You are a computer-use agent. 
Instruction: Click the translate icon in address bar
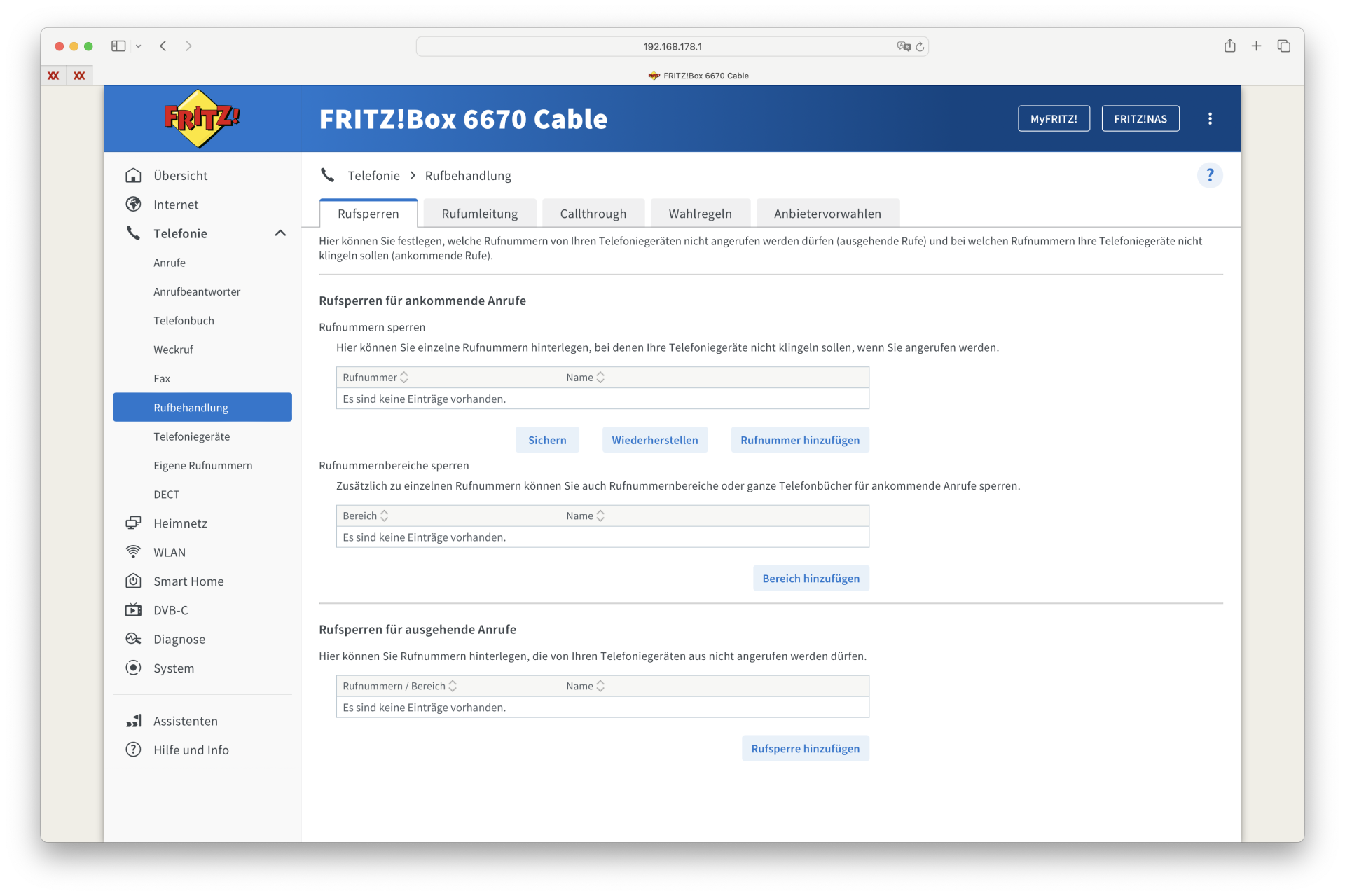904,46
